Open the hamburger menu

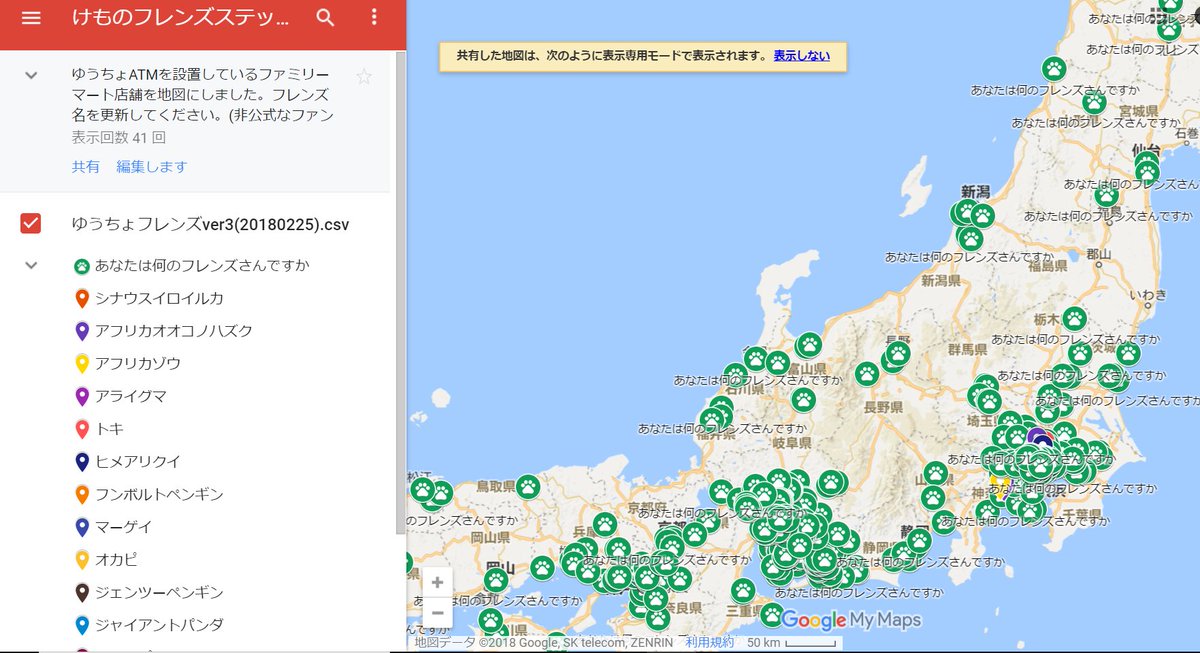point(31,18)
